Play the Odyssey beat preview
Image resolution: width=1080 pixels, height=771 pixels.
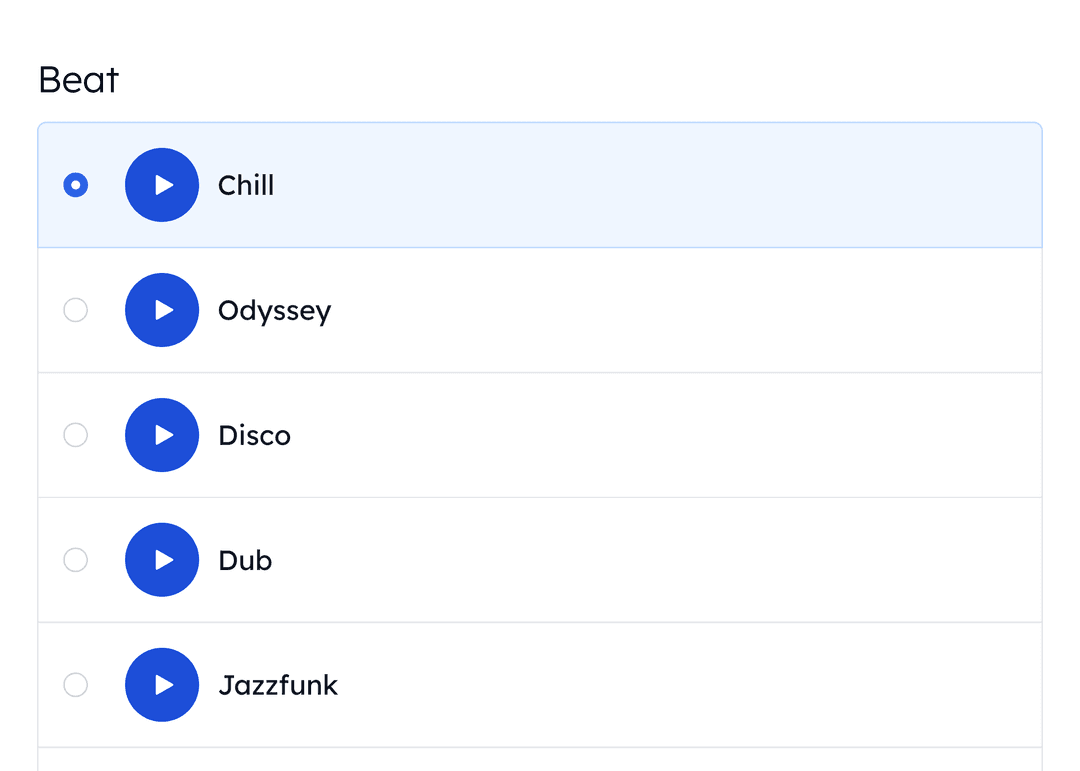(x=162, y=310)
